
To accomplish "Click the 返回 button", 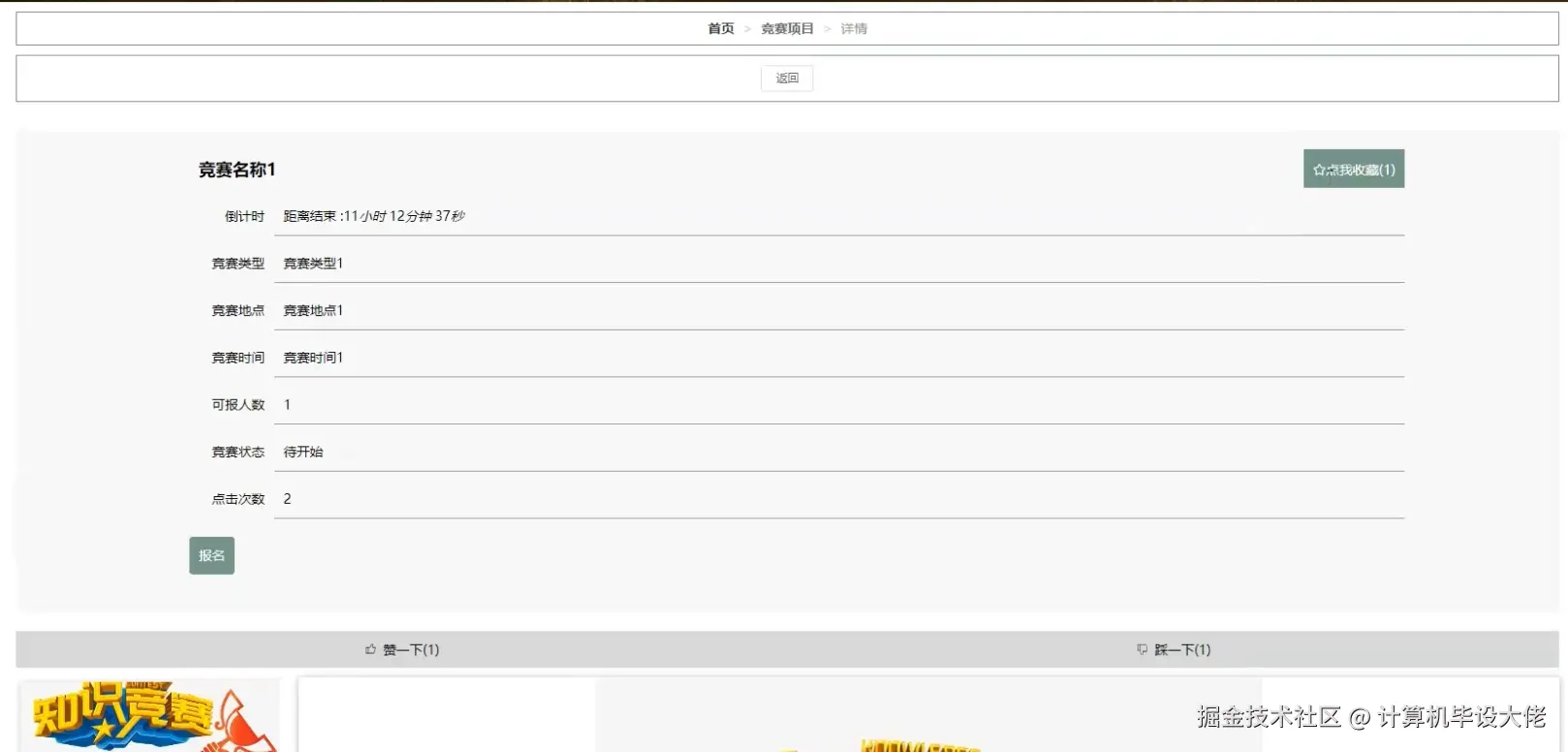I will coord(787,78).
